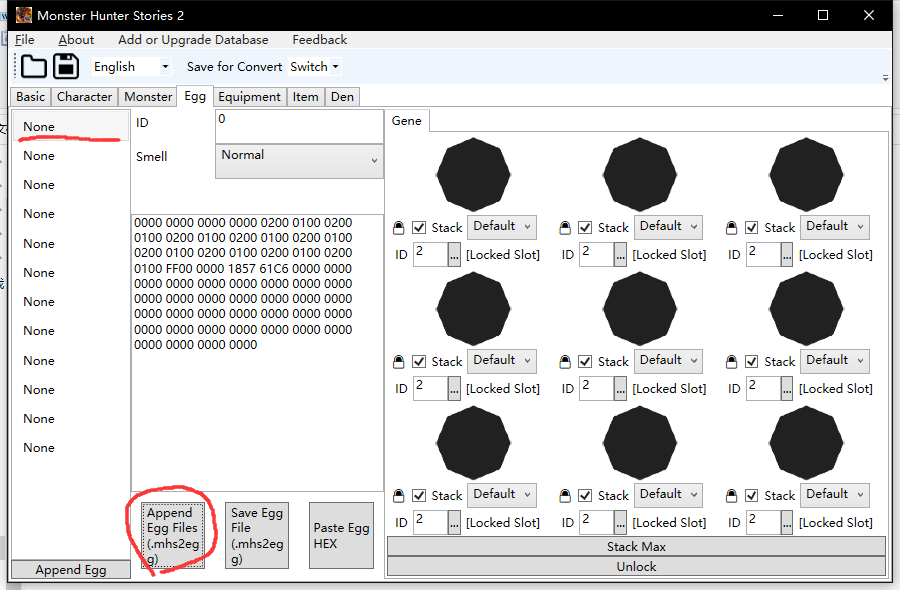Image resolution: width=900 pixels, height=590 pixels.
Task: Click Paste Egg HEX button
Action: point(341,535)
